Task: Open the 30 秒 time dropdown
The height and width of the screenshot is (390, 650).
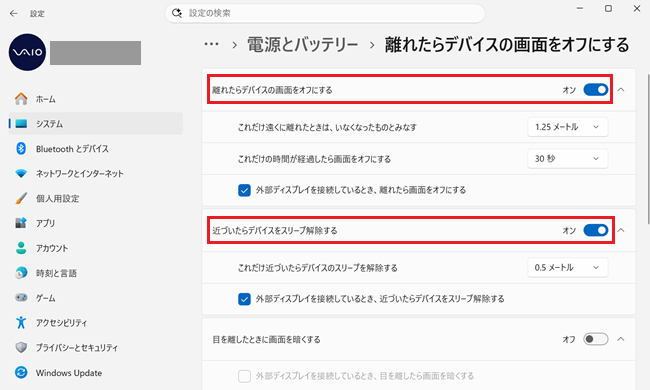Action: click(x=568, y=159)
